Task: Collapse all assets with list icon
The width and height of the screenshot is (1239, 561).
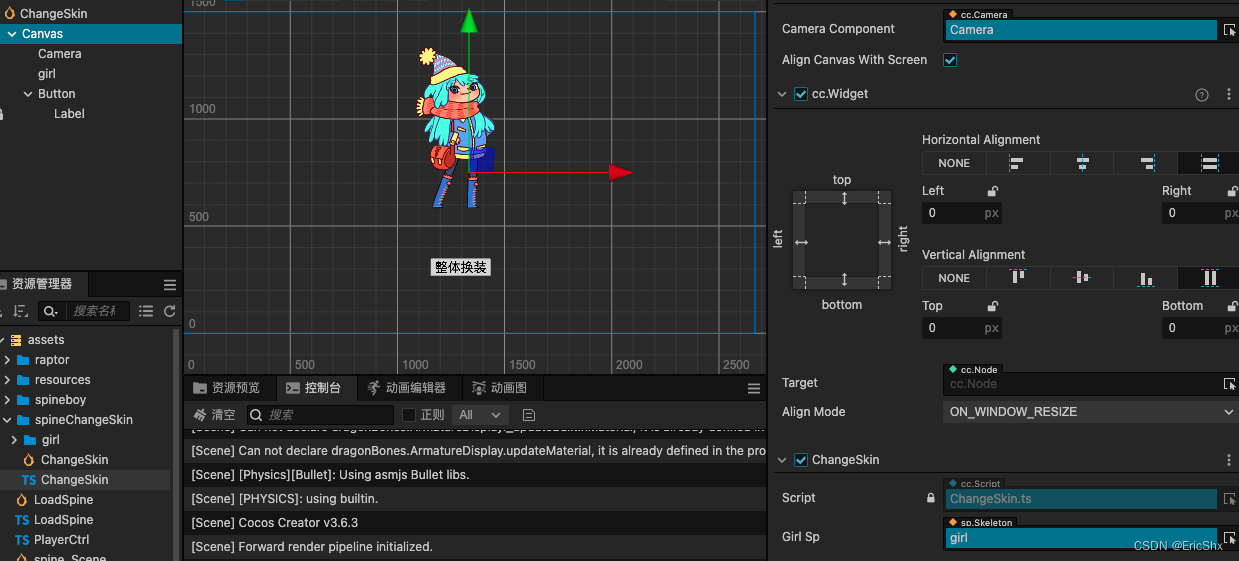Action: (146, 311)
